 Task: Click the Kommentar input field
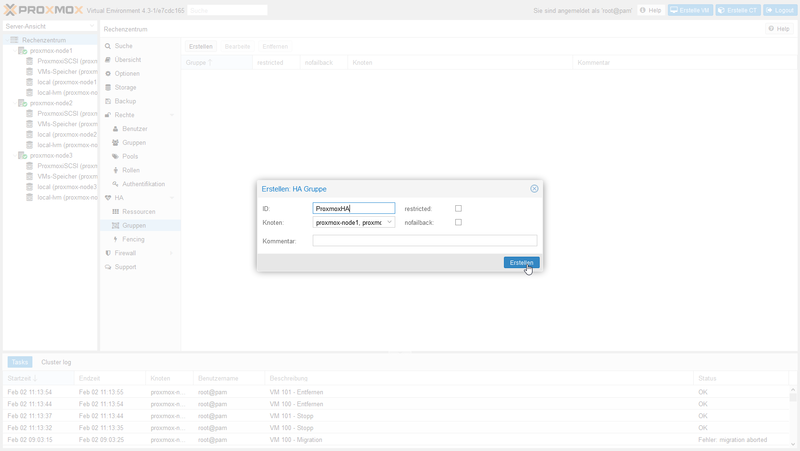pyautogui.click(x=424, y=240)
